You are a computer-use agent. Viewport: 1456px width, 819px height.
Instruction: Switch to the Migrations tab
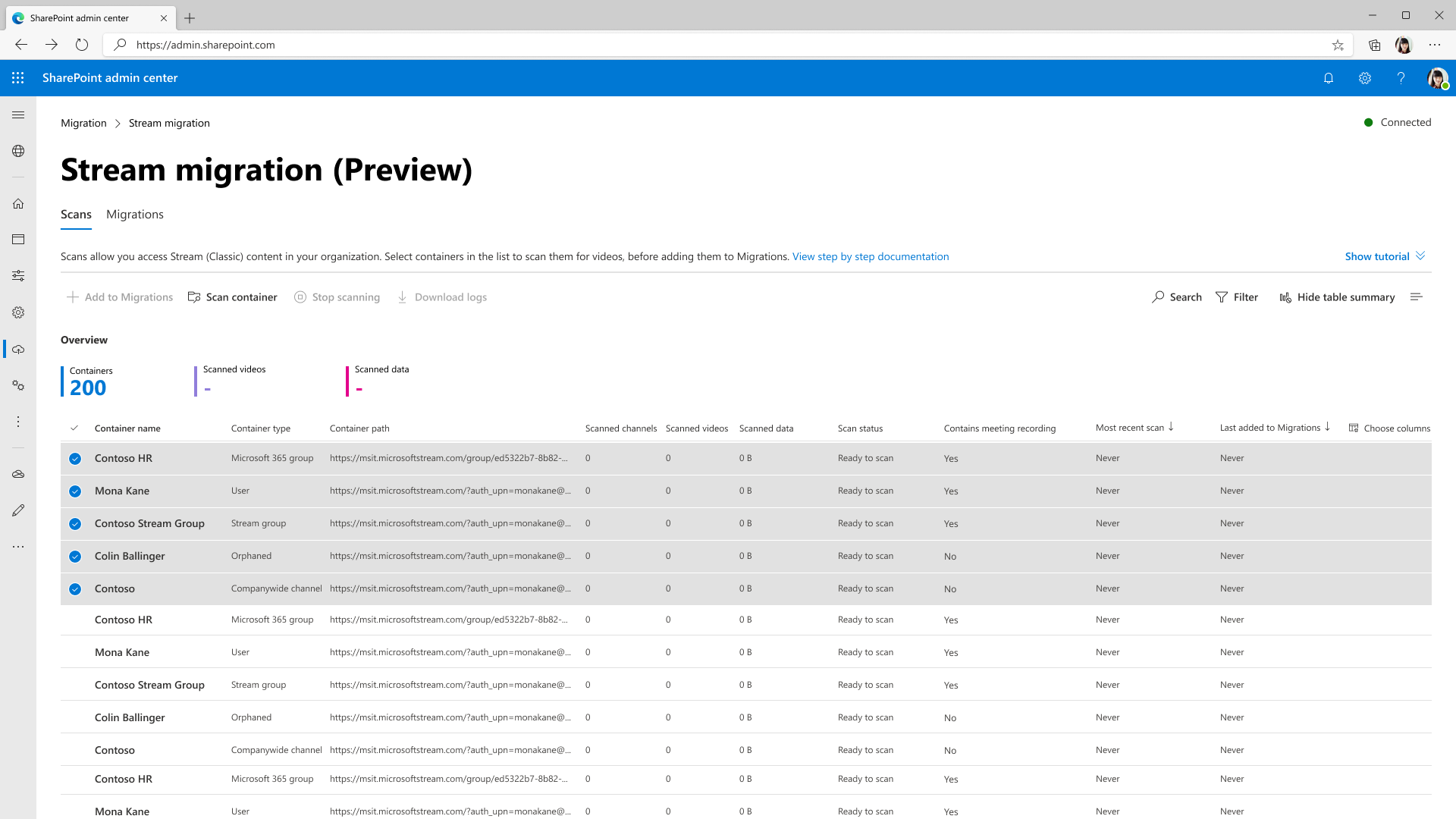pyautogui.click(x=135, y=214)
